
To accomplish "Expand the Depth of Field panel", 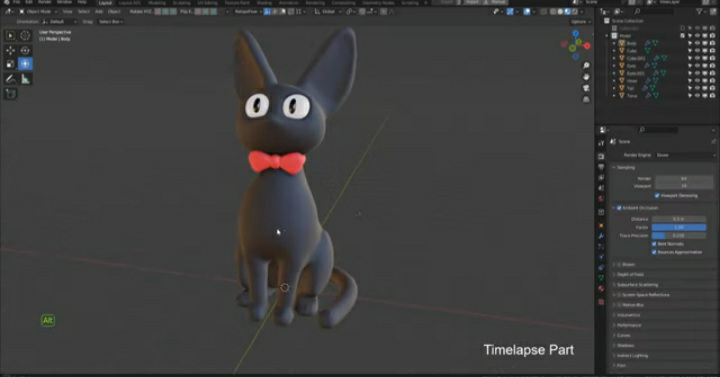I will [x=630, y=275].
